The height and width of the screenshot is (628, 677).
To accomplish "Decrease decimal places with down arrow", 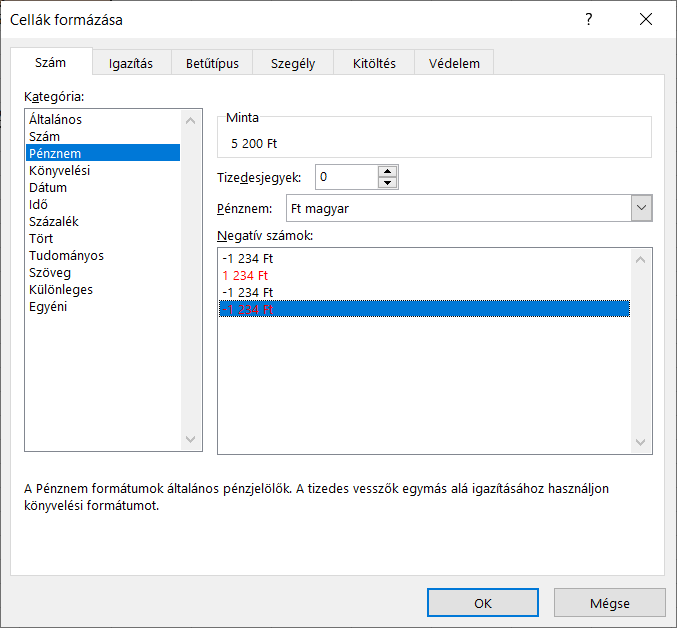I will pyautogui.click(x=387, y=183).
